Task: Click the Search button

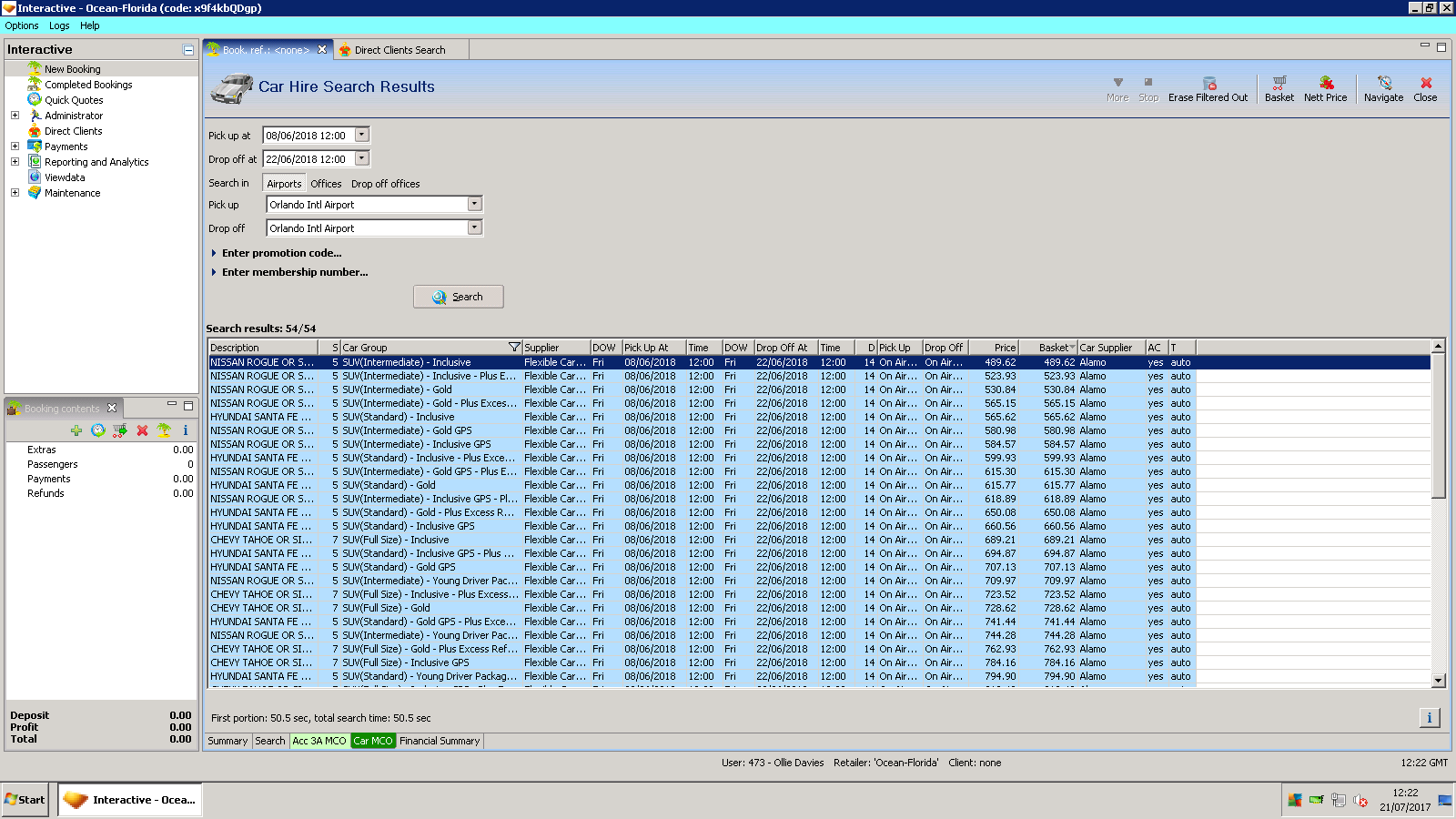Action: point(459,297)
